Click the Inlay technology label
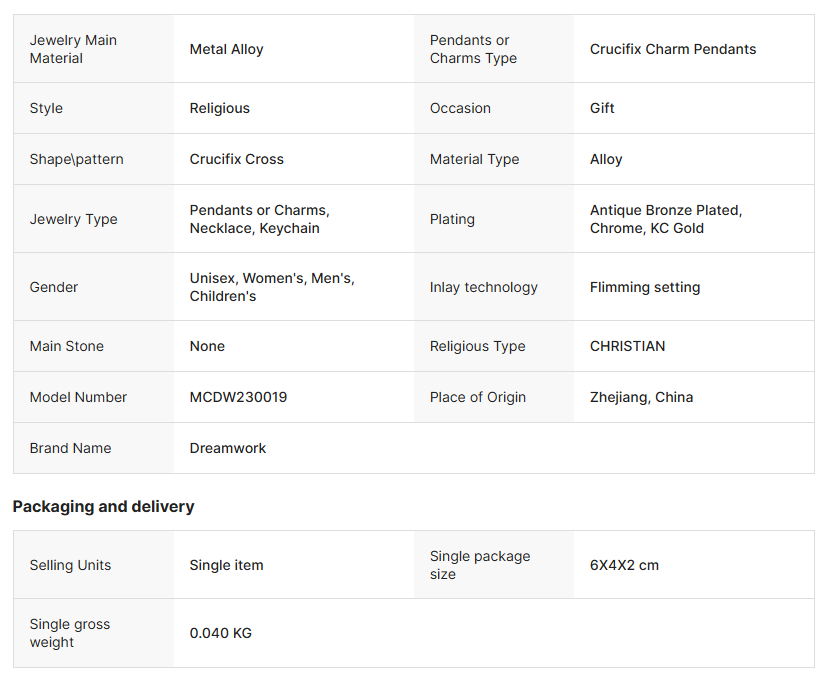Image resolution: width=834 pixels, height=675 pixels. [484, 287]
